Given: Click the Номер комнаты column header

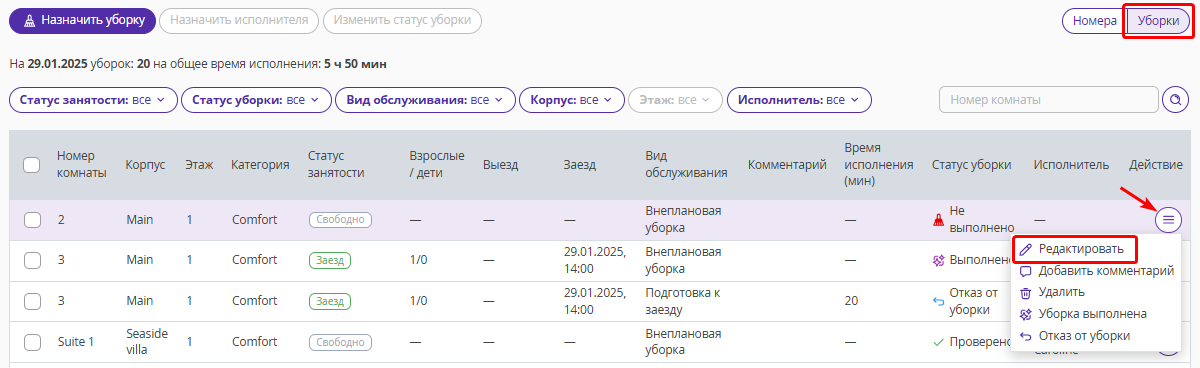Looking at the screenshot, I should (x=82, y=165).
